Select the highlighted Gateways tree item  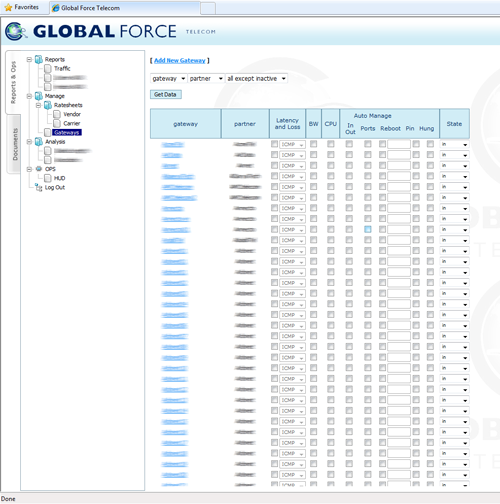[67, 133]
